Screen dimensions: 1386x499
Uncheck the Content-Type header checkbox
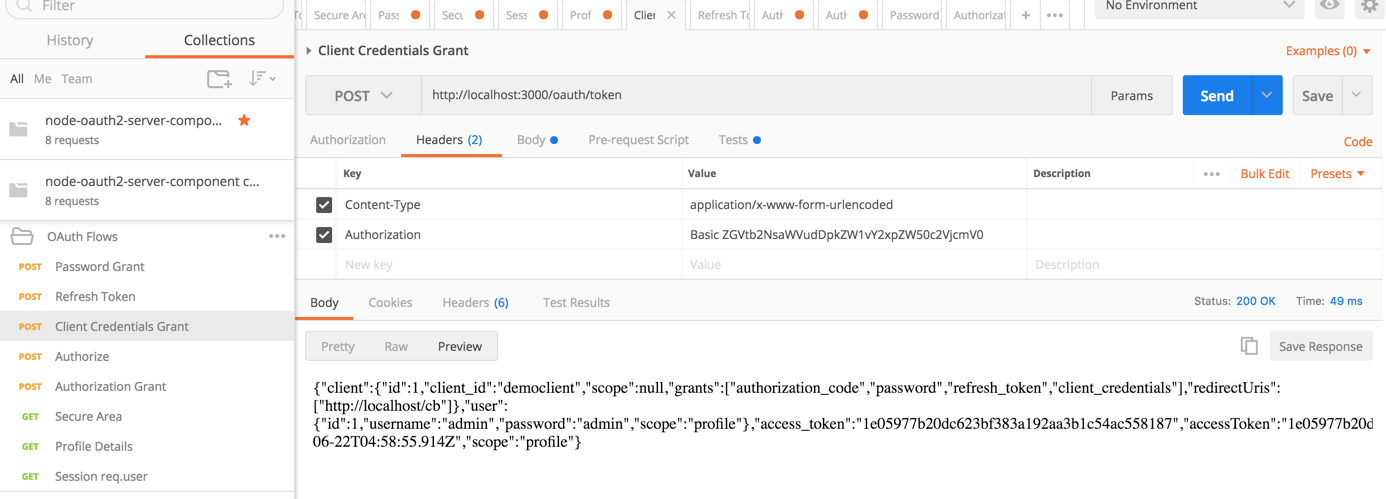point(324,205)
